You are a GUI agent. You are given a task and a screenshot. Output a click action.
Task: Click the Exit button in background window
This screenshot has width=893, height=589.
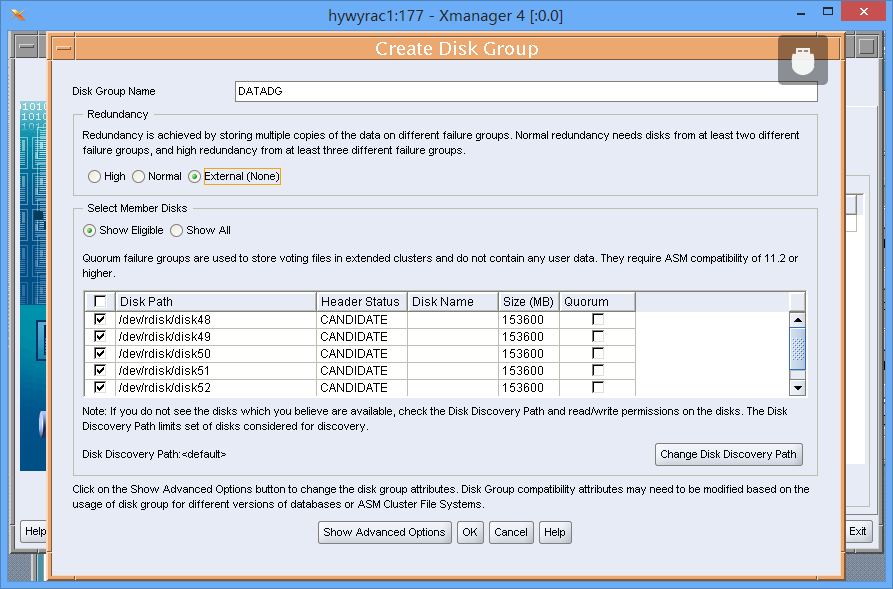pos(857,531)
